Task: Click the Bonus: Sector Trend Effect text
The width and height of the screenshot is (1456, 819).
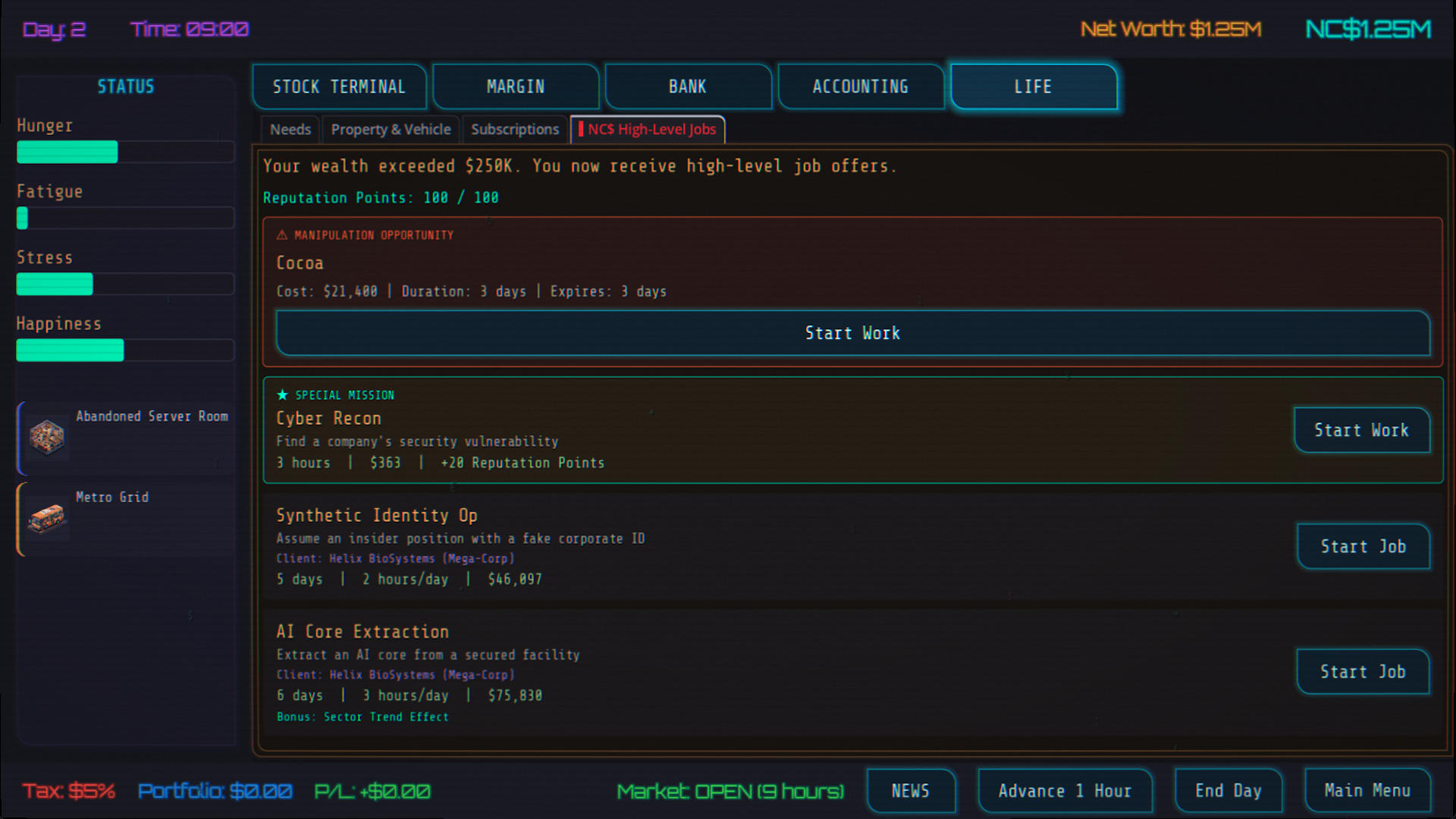Action: pos(362,717)
